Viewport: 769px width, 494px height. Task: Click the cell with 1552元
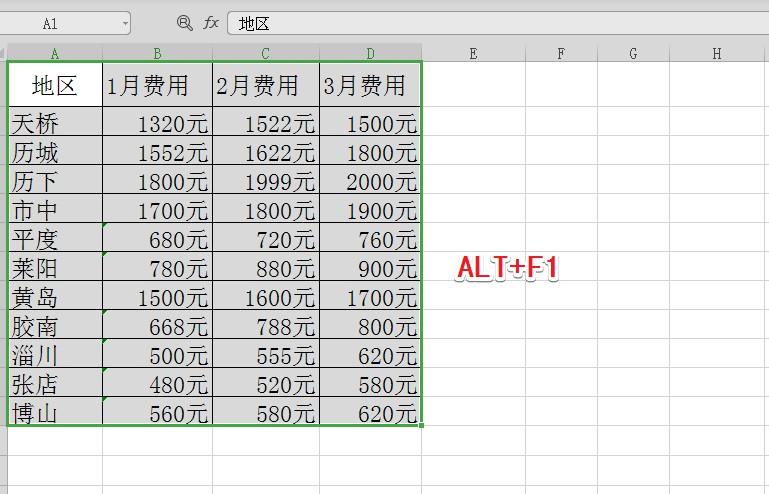pyautogui.click(x=157, y=150)
